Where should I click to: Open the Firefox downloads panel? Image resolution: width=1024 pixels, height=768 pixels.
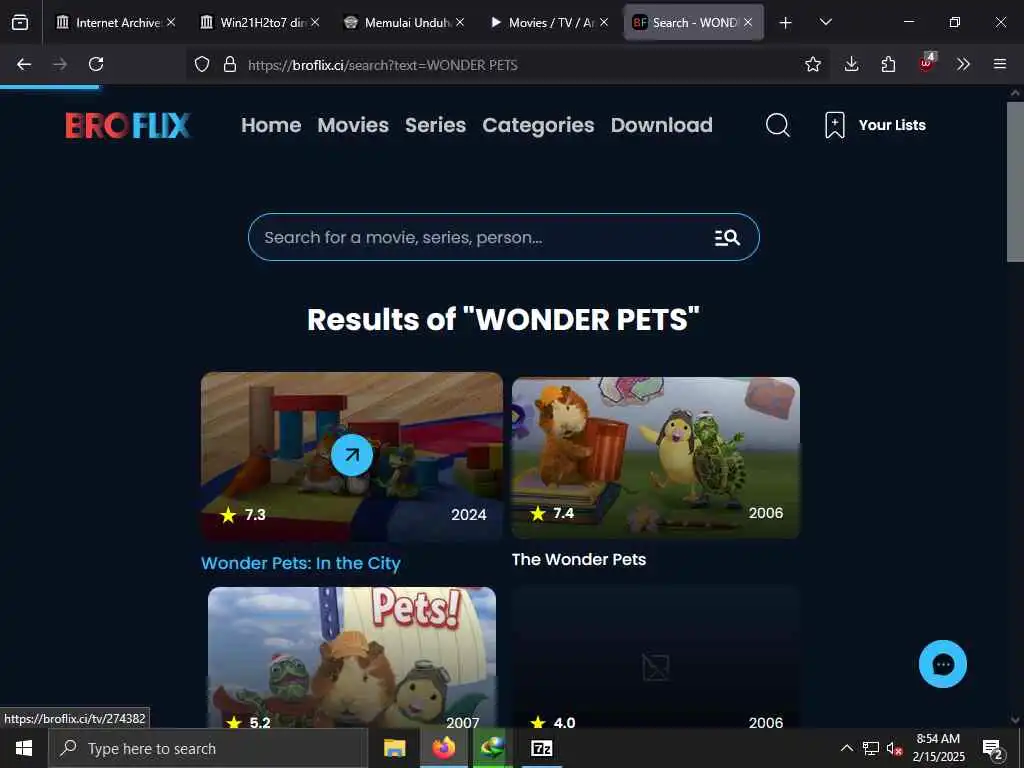(x=851, y=64)
